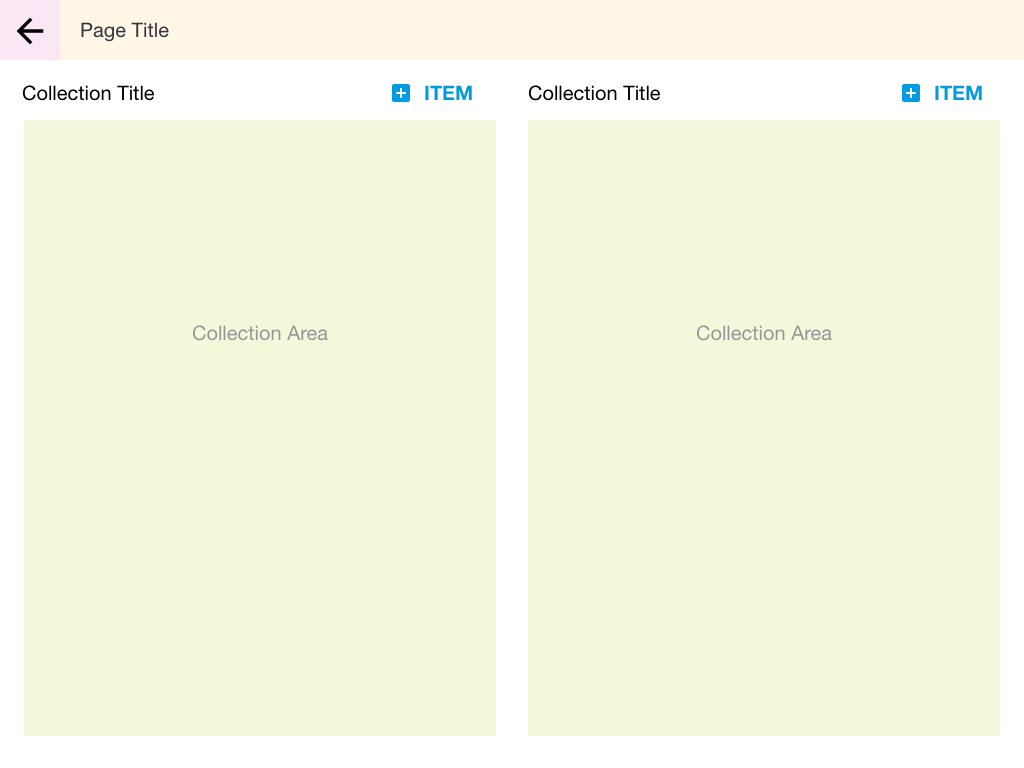
Task: Click the second Collection Title heading
Action: (594, 93)
